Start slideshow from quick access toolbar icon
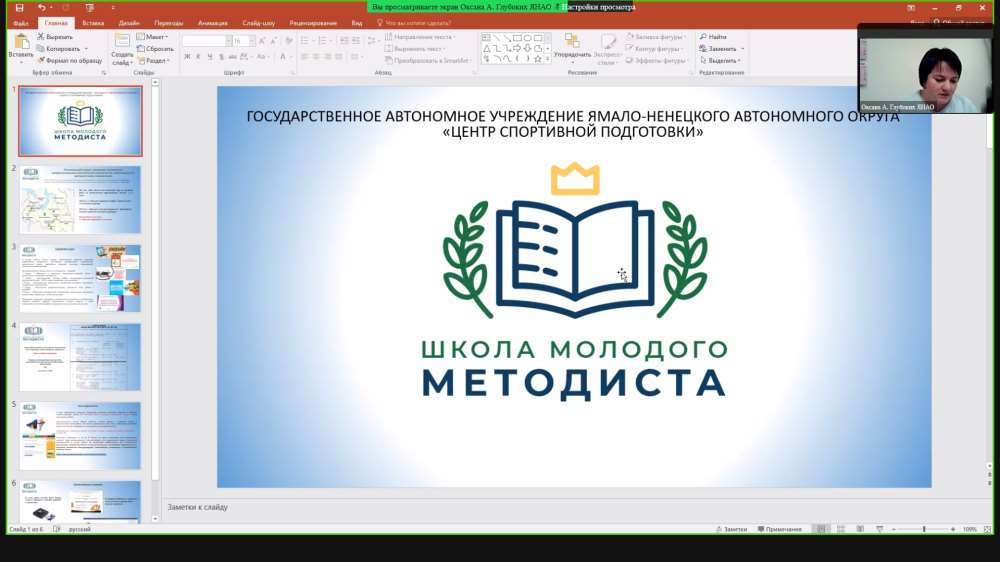Image resolution: width=1000 pixels, height=562 pixels. pos(89,8)
